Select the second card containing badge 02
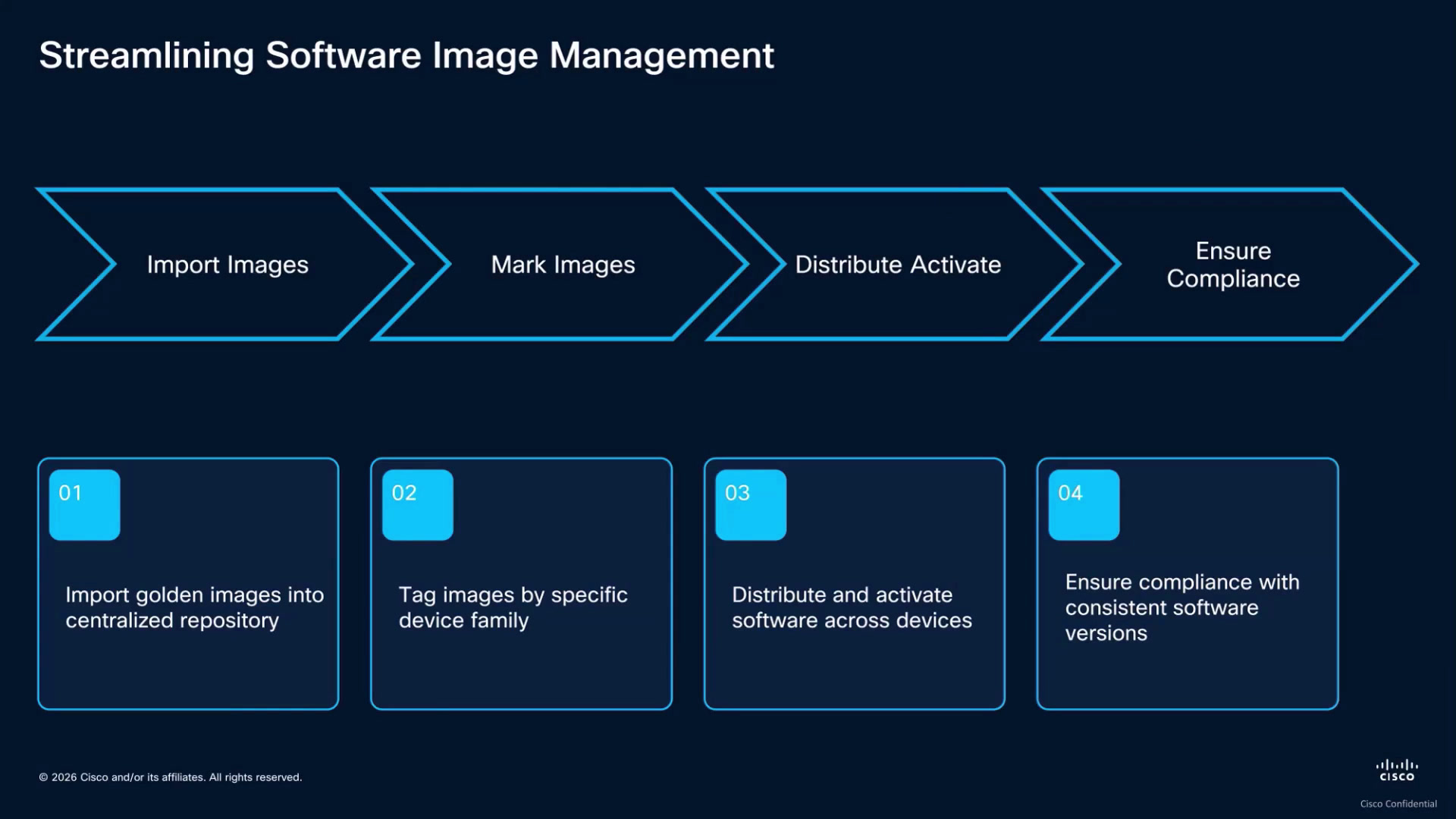Image resolution: width=1456 pixels, height=819 pixels. 522,584
